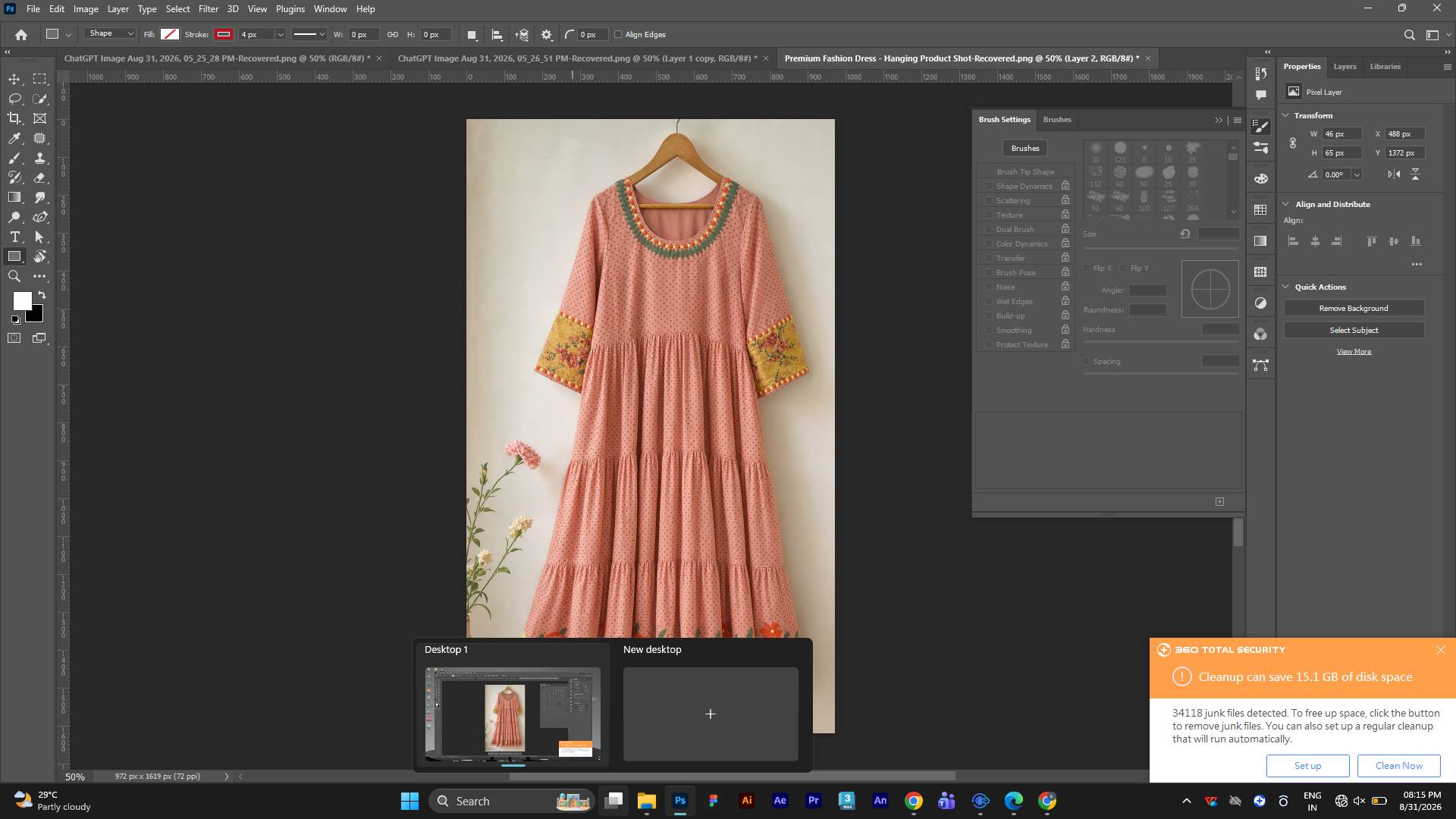Screen dimensions: 1456x819
Task: Select the Crop tool
Action: point(14,118)
